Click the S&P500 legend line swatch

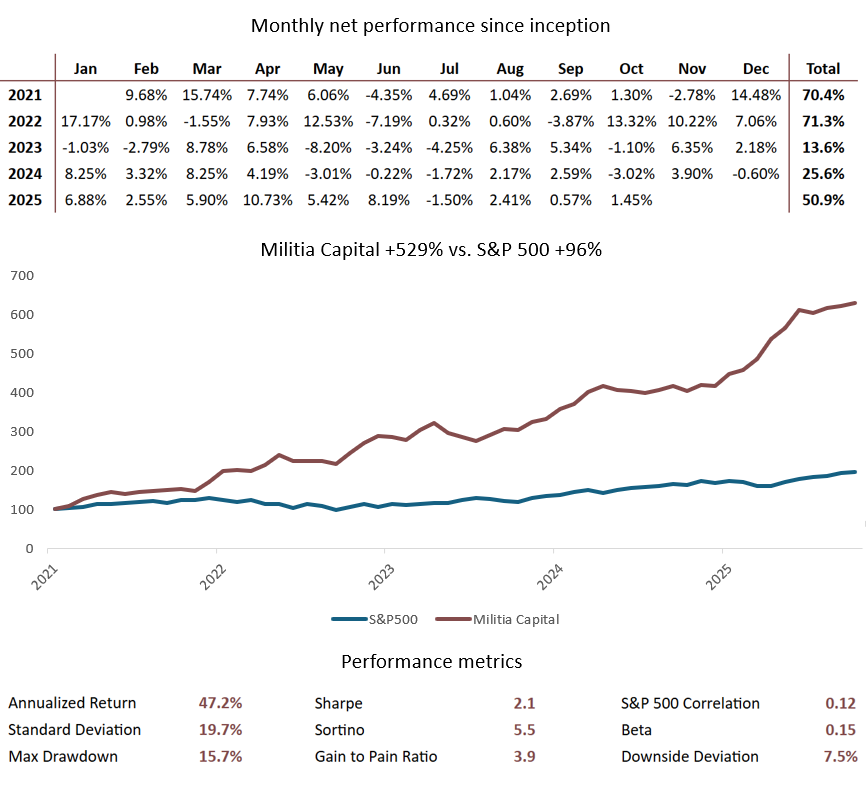352,619
